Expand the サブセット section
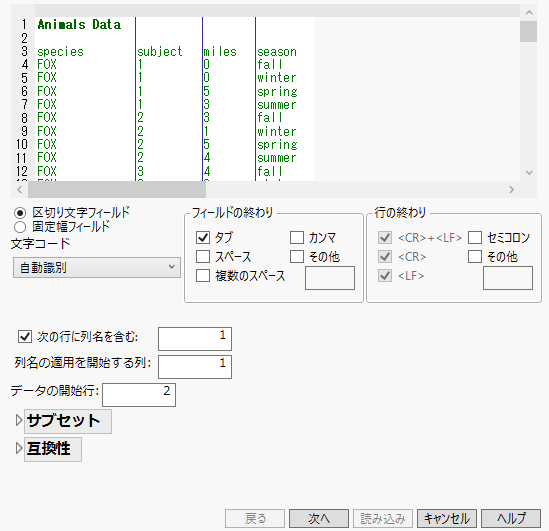Image resolution: width=549 pixels, height=531 pixels. pos(19,420)
